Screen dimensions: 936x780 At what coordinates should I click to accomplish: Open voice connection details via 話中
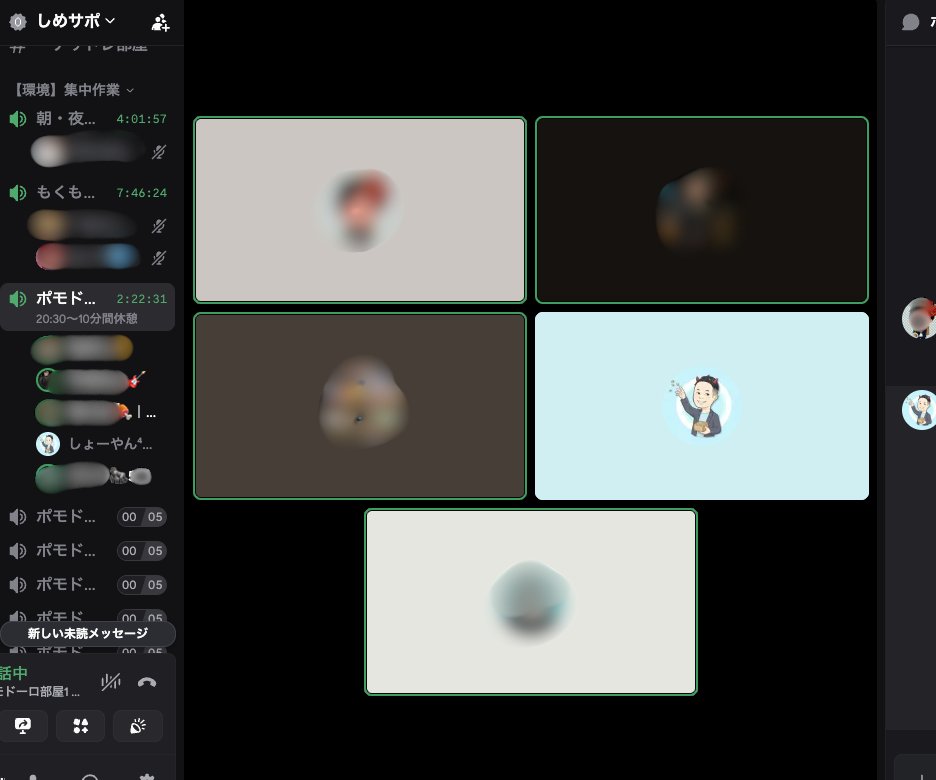[14, 673]
